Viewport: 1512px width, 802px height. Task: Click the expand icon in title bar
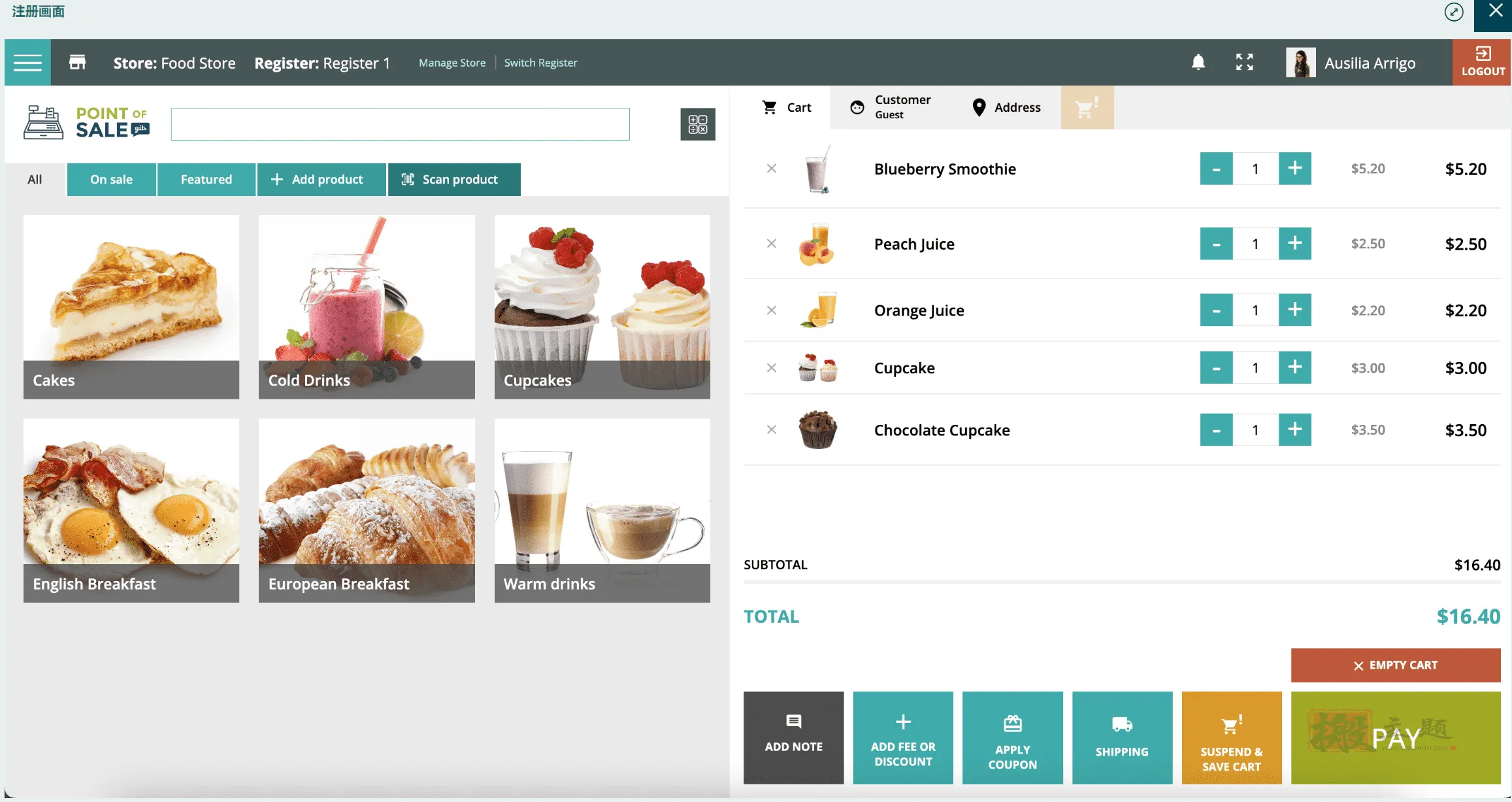coord(1454,12)
